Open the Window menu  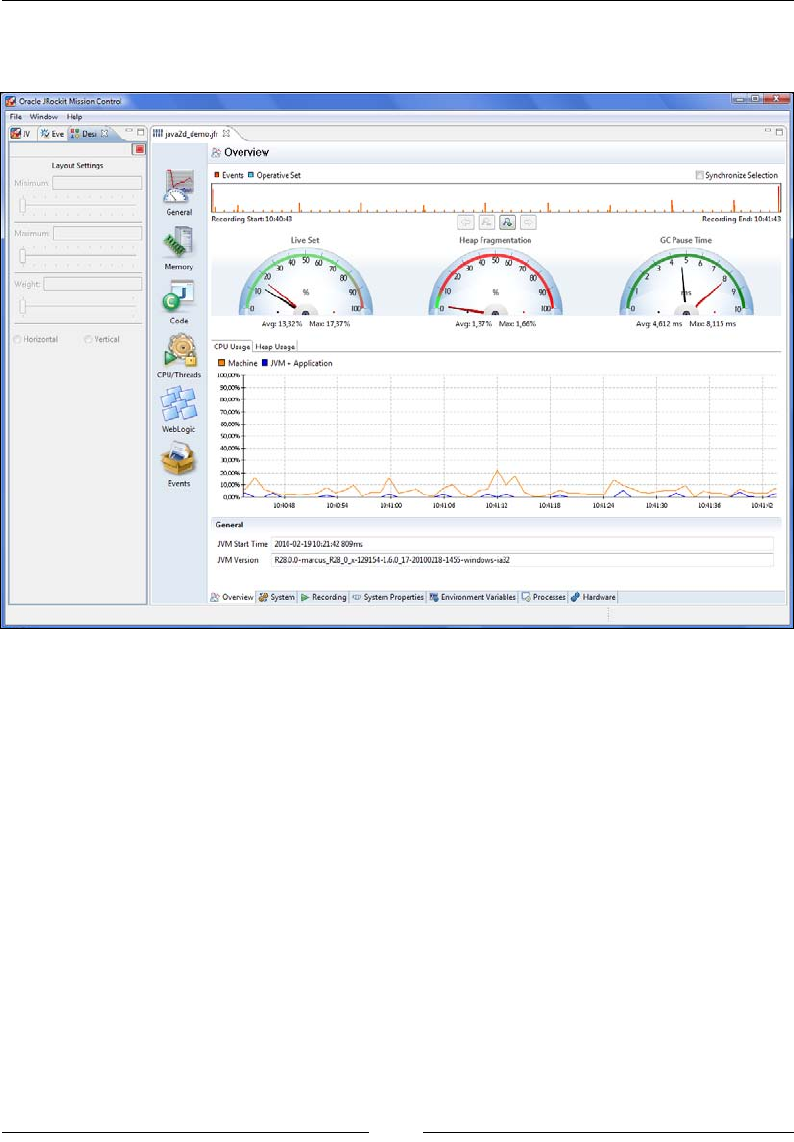coord(44,117)
